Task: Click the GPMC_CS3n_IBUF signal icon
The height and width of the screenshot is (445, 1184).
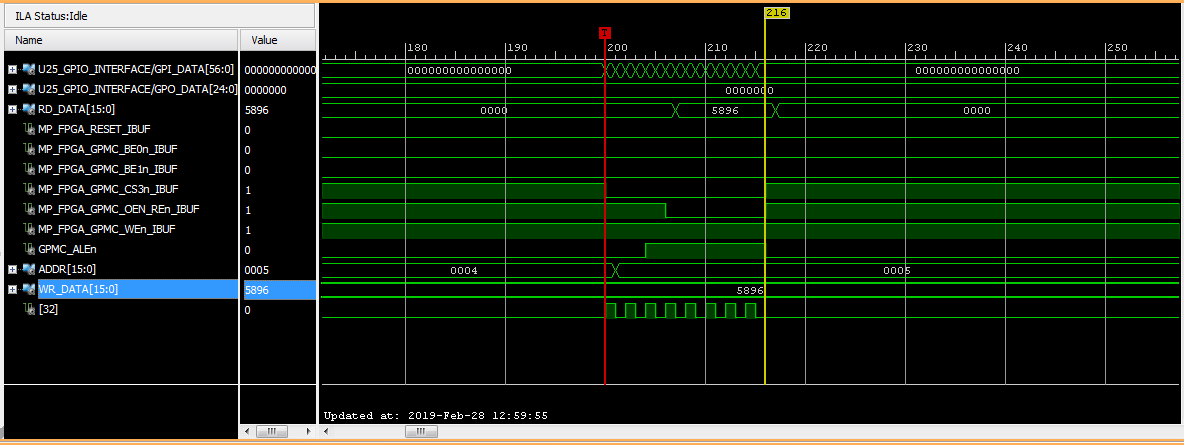Action: tap(29, 189)
